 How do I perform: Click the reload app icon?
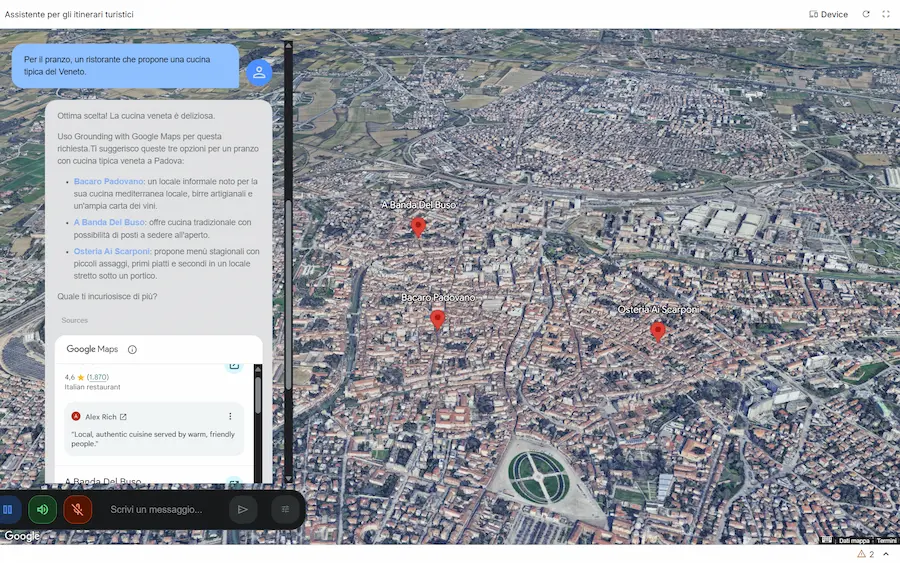pyautogui.click(x=866, y=14)
